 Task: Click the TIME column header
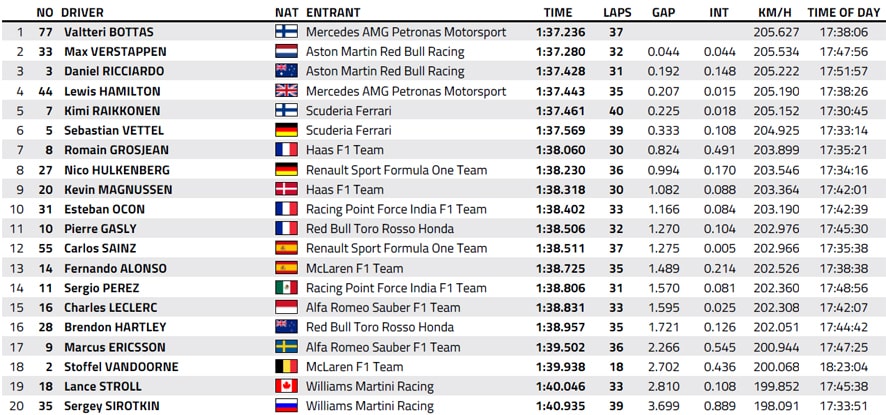[558, 12]
